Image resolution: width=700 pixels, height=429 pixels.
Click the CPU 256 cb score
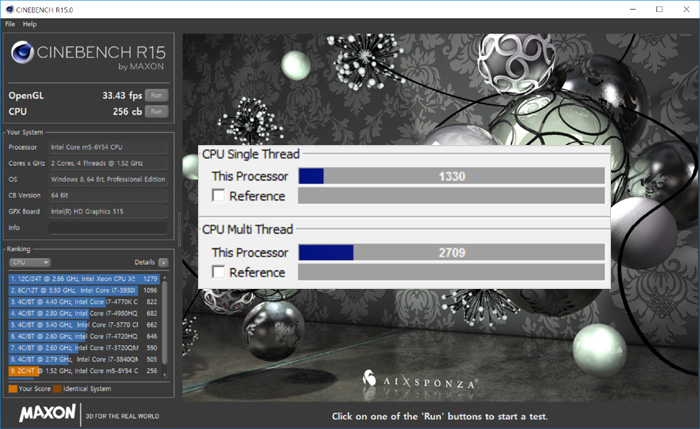click(127, 112)
